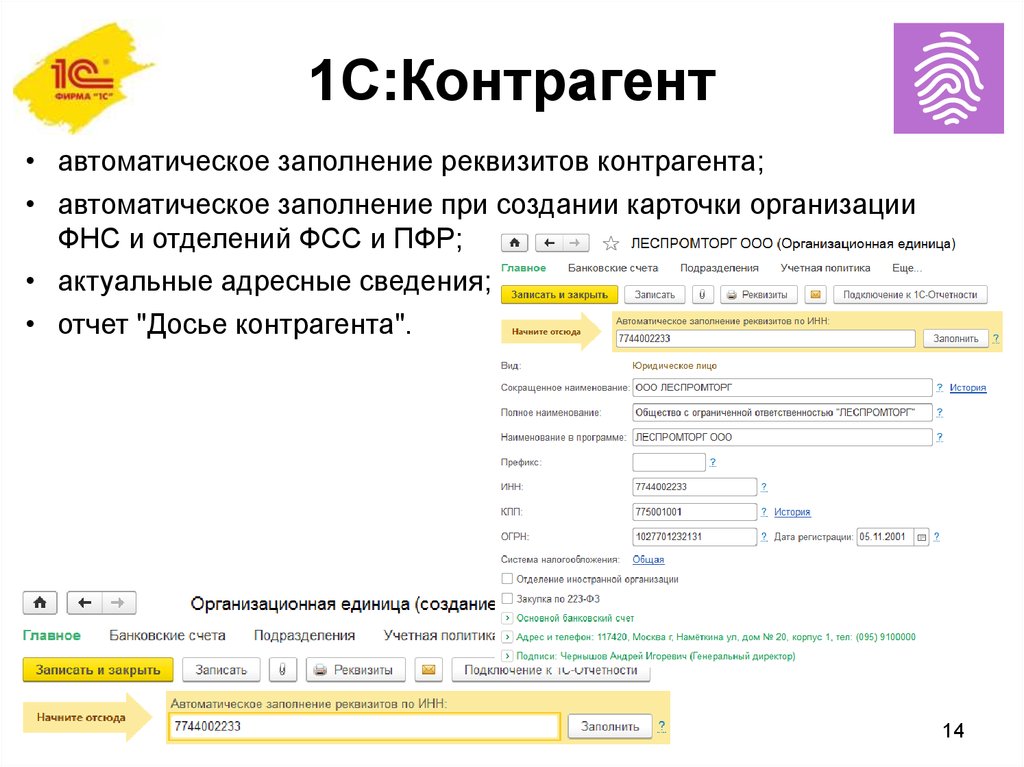Click envelope icon in creation form
The image size is (1024, 767).
tap(428, 670)
